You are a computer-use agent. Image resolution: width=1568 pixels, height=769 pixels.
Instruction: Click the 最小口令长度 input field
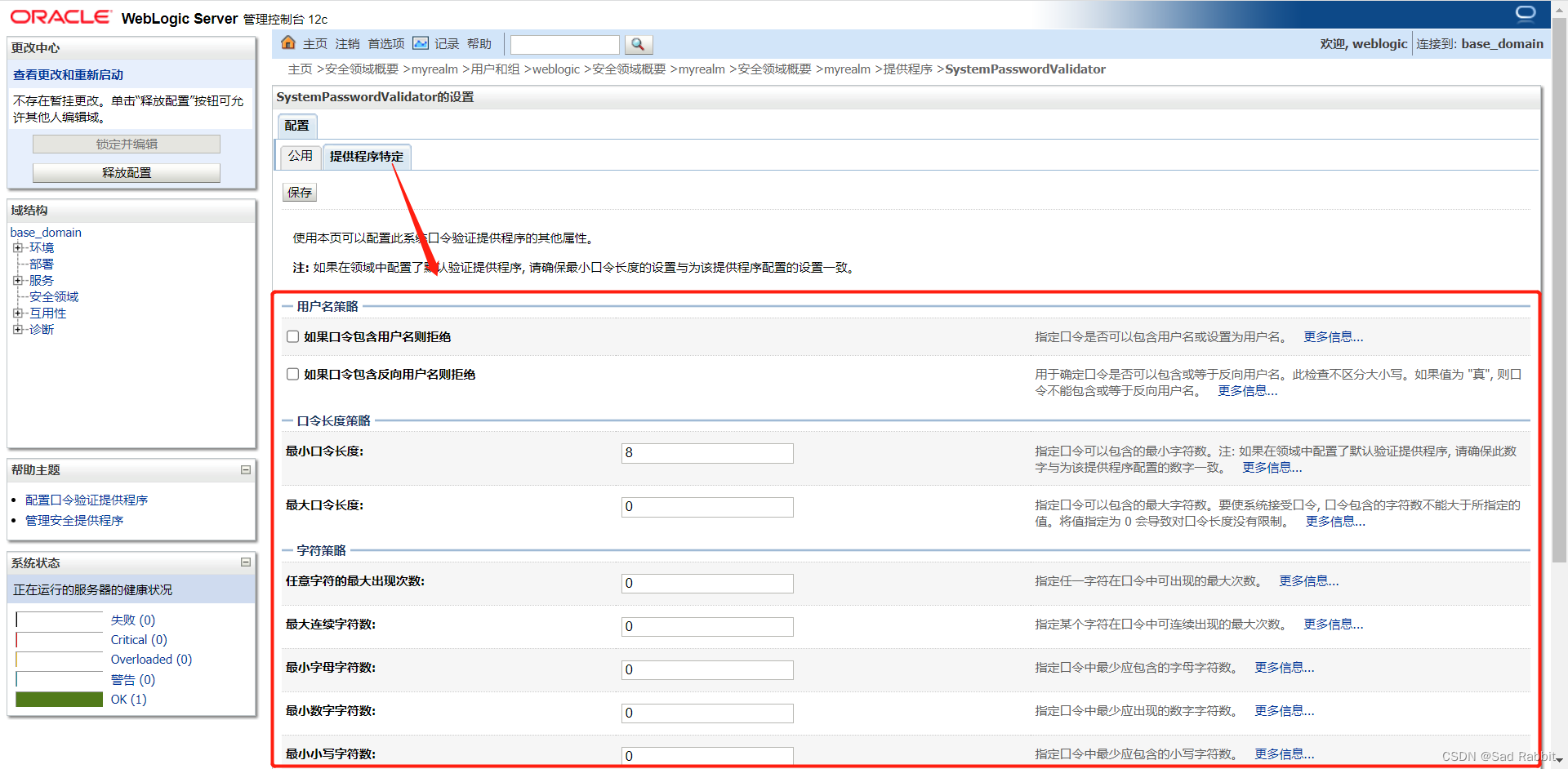[x=706, y=452]
